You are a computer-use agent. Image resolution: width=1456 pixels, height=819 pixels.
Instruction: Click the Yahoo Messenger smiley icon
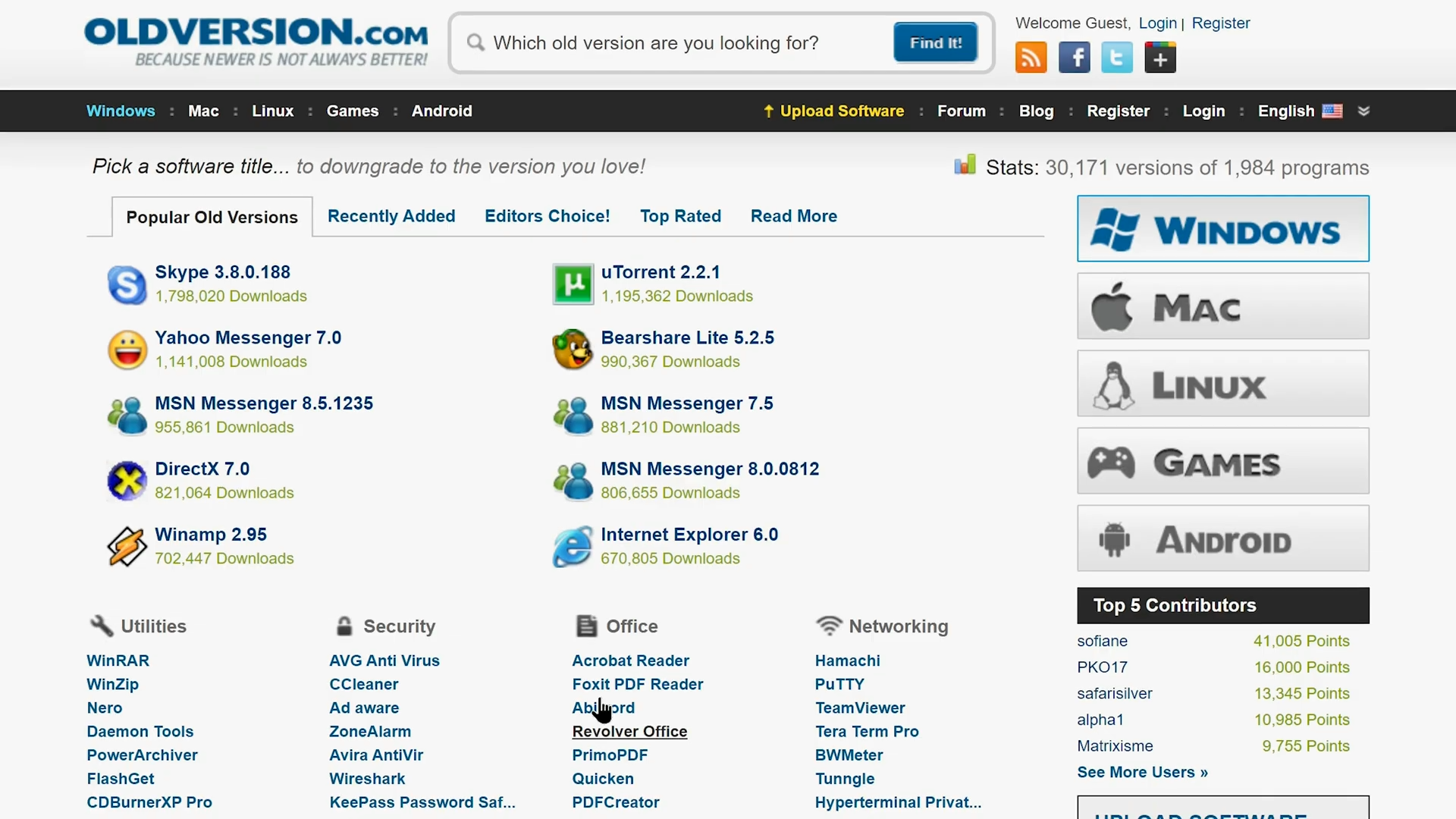[127, 350]
